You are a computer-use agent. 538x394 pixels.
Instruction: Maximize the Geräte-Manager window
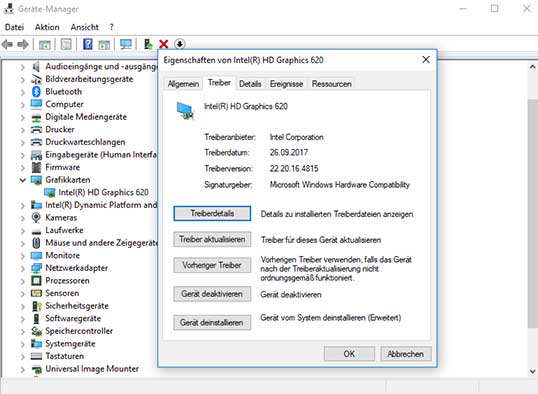(494, 9)
